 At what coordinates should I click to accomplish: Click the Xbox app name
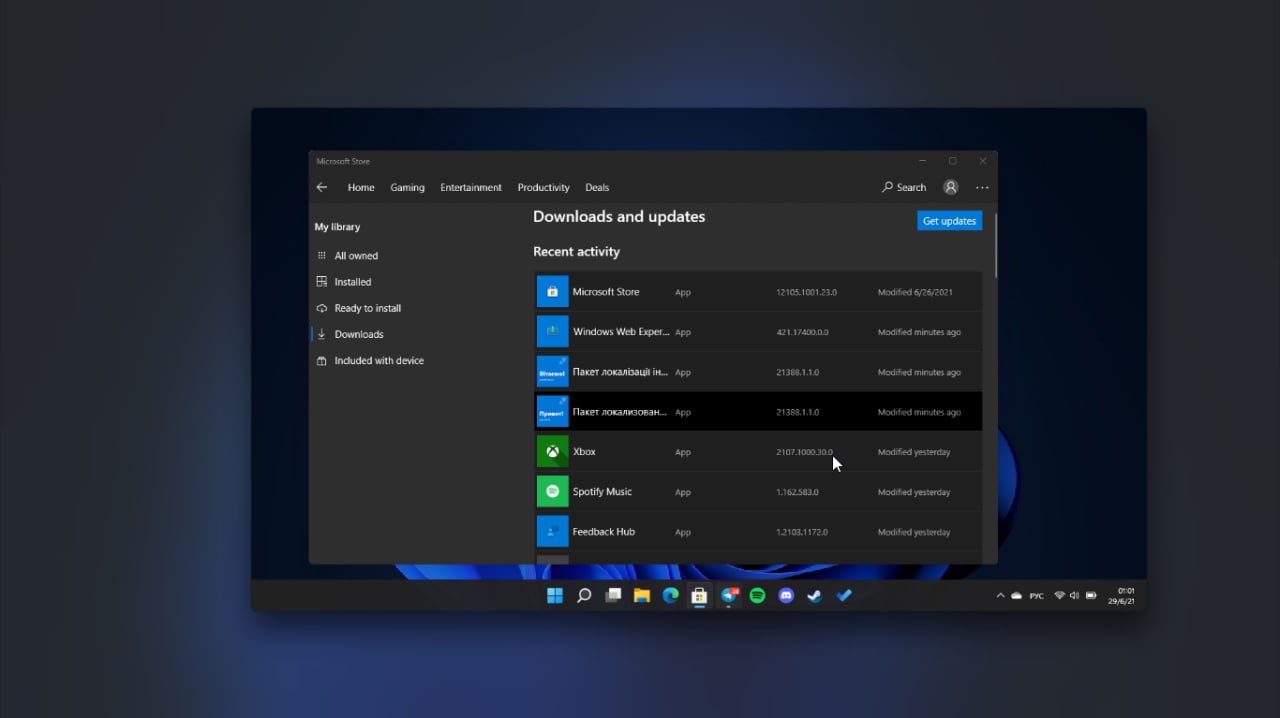(x=584, y=452)
